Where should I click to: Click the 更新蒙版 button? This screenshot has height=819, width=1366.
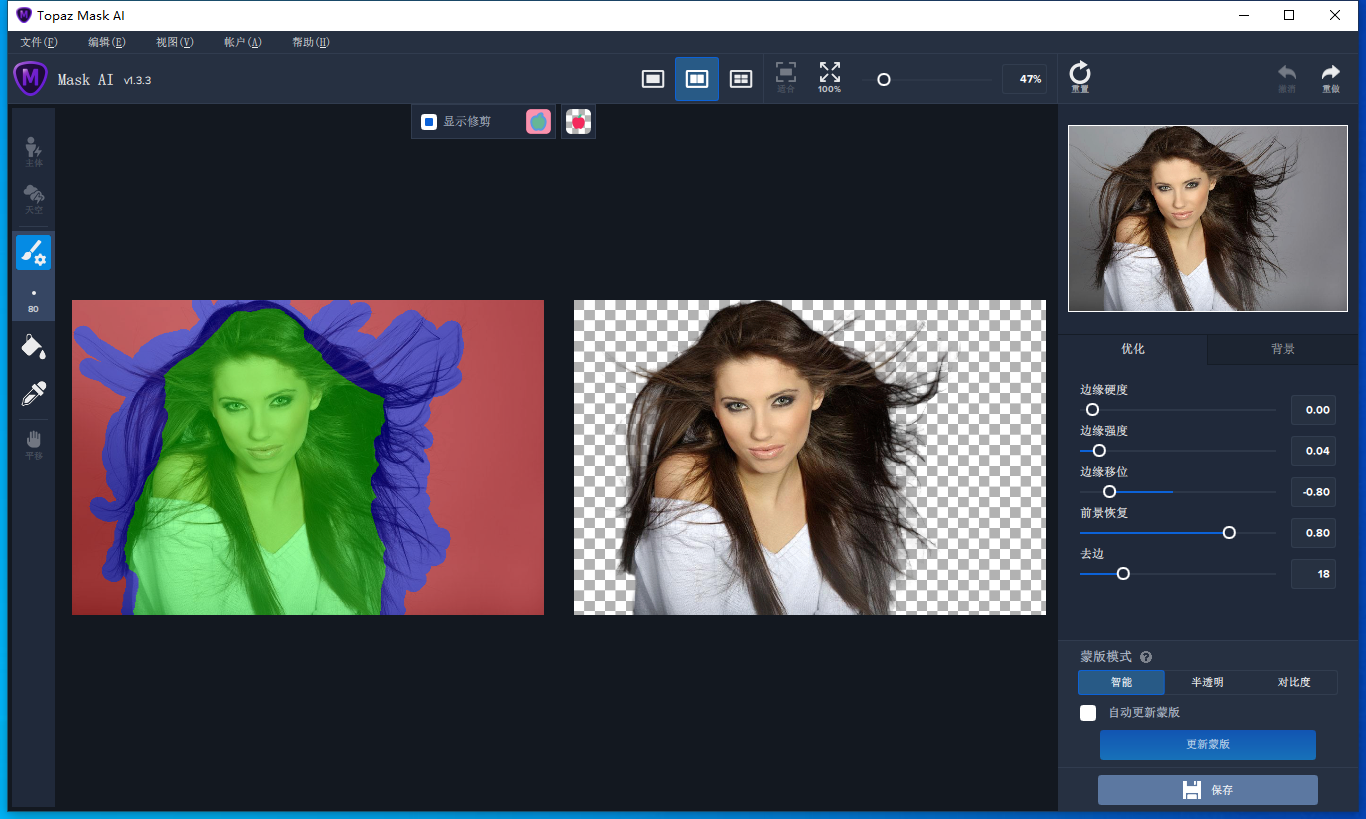1208,745
